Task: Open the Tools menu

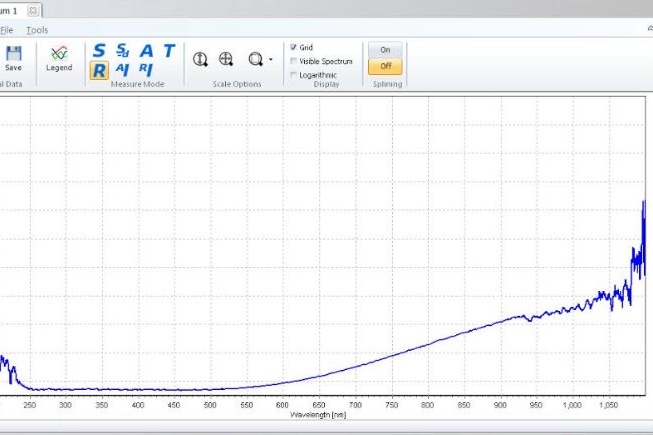Action: (37, 30)
